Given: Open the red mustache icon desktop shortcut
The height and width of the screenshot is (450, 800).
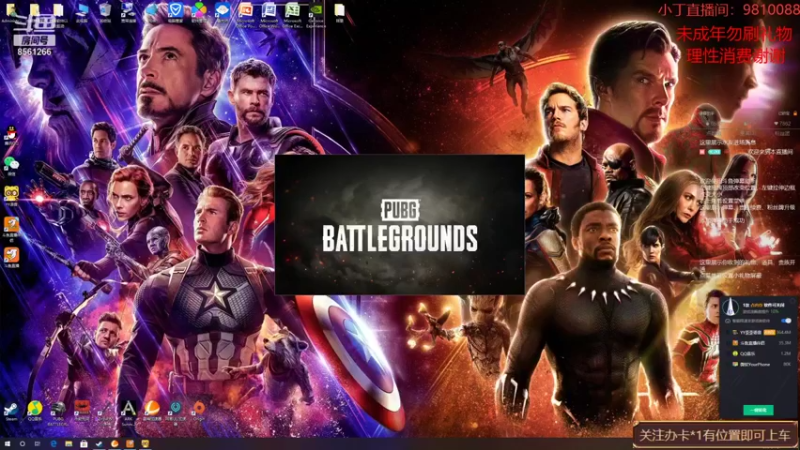Looking at the screenshot, I should (82, 410).
